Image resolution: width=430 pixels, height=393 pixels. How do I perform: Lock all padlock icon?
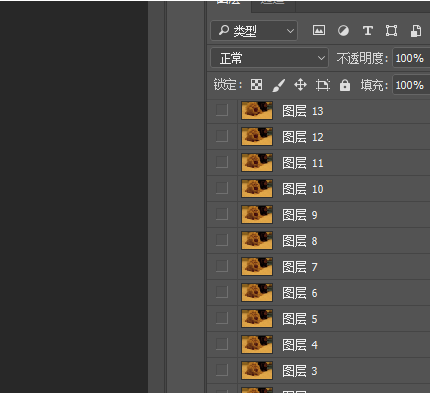coord(345,85)
